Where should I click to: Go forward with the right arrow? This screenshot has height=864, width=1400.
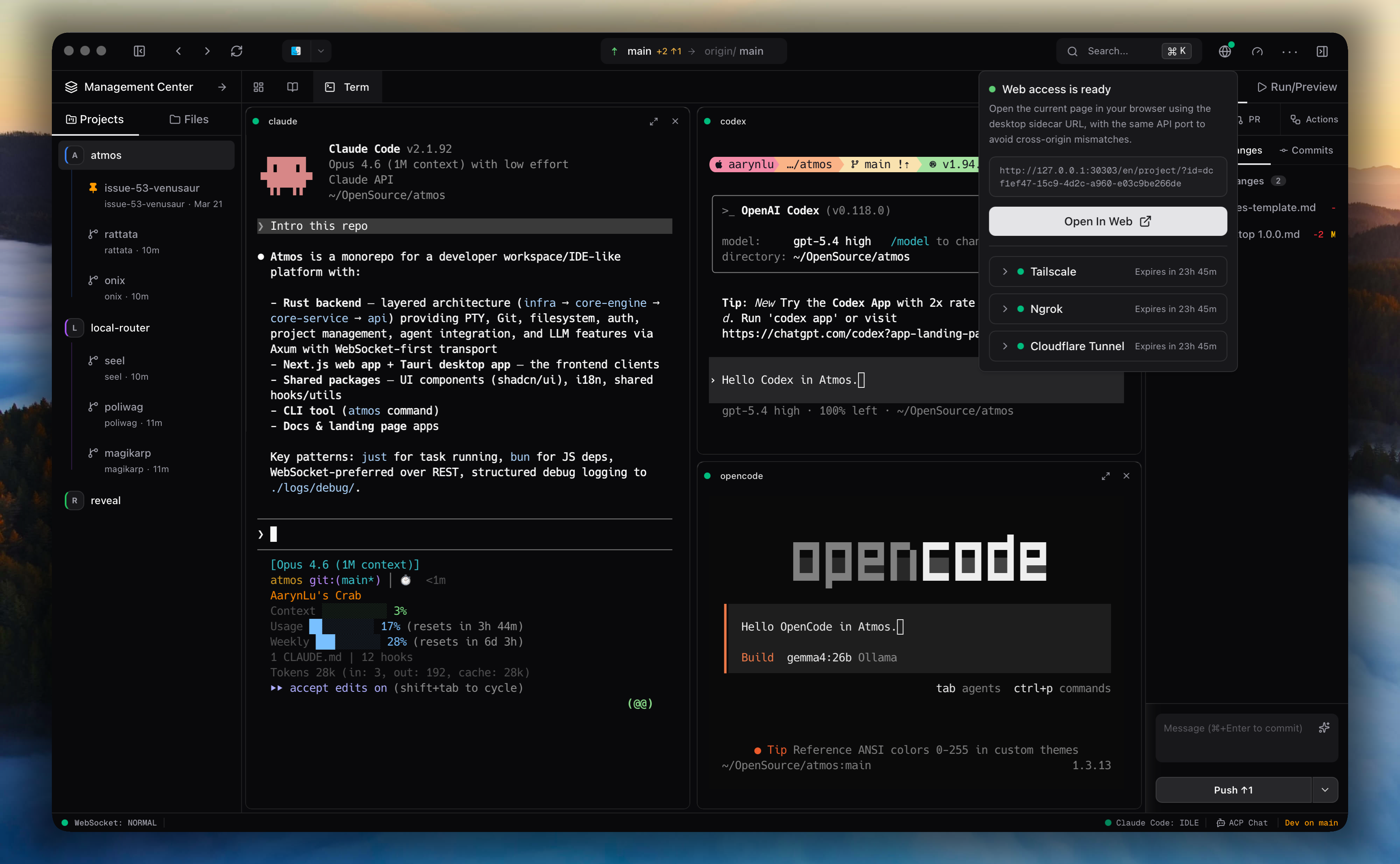(x=207, y=51)
